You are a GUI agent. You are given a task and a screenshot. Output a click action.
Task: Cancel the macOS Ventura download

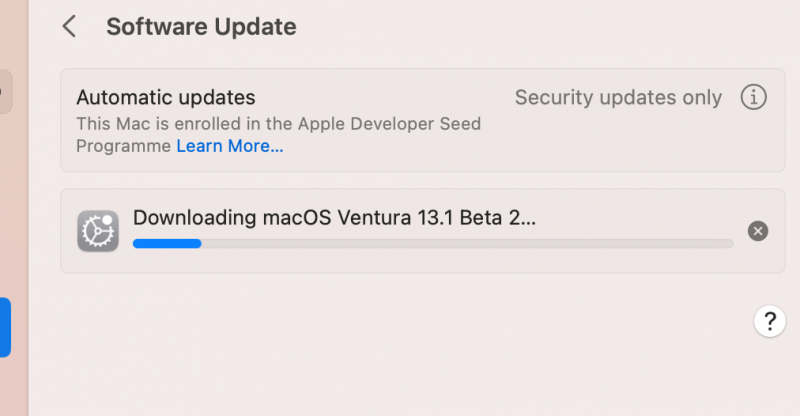[758, 231]
